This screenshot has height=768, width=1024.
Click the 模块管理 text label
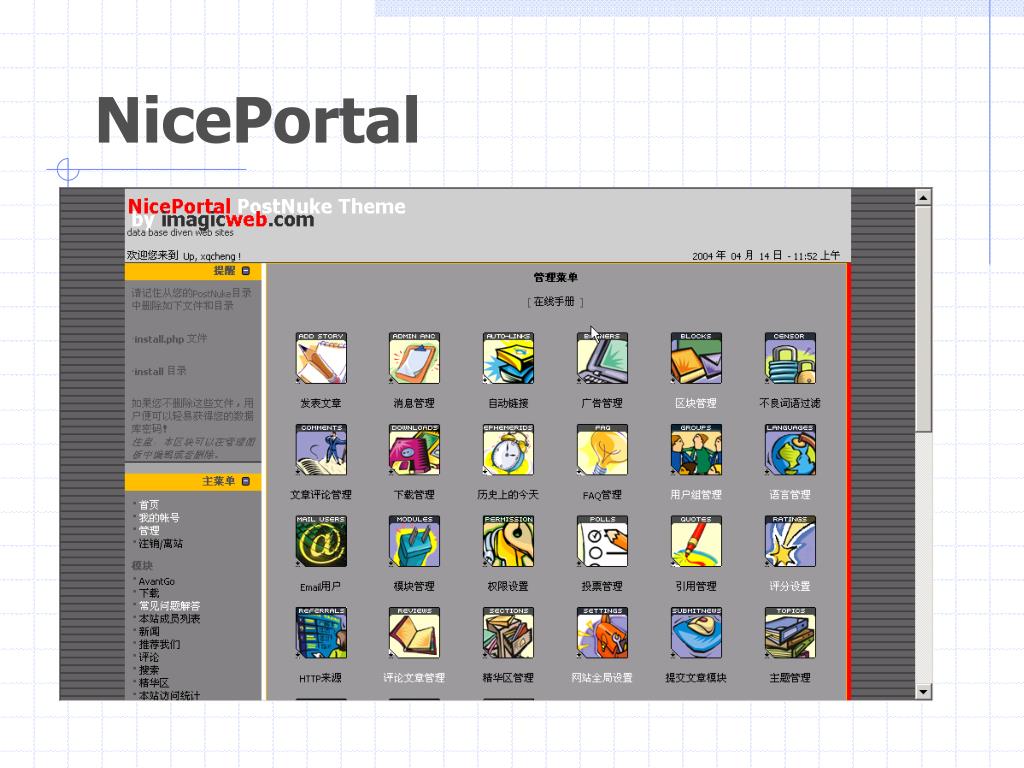click(414, 586)
